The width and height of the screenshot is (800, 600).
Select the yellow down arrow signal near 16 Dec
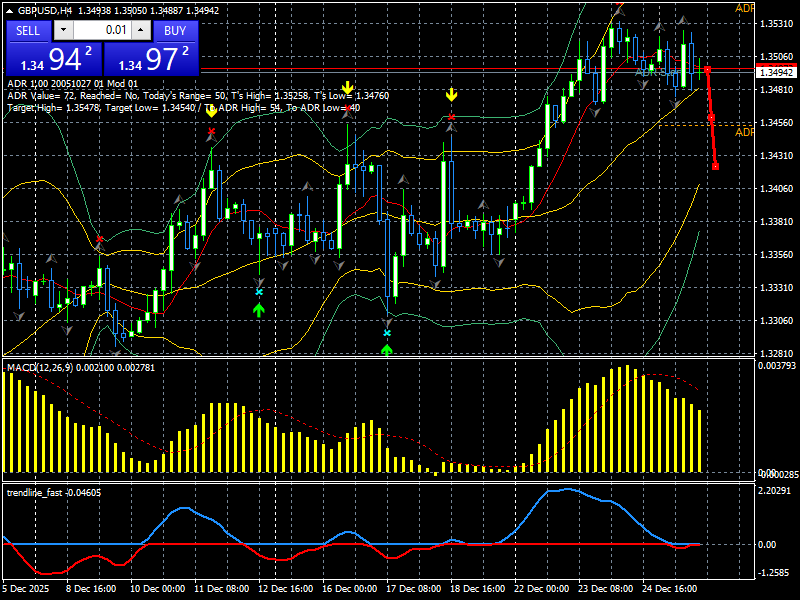click(347, 88)
